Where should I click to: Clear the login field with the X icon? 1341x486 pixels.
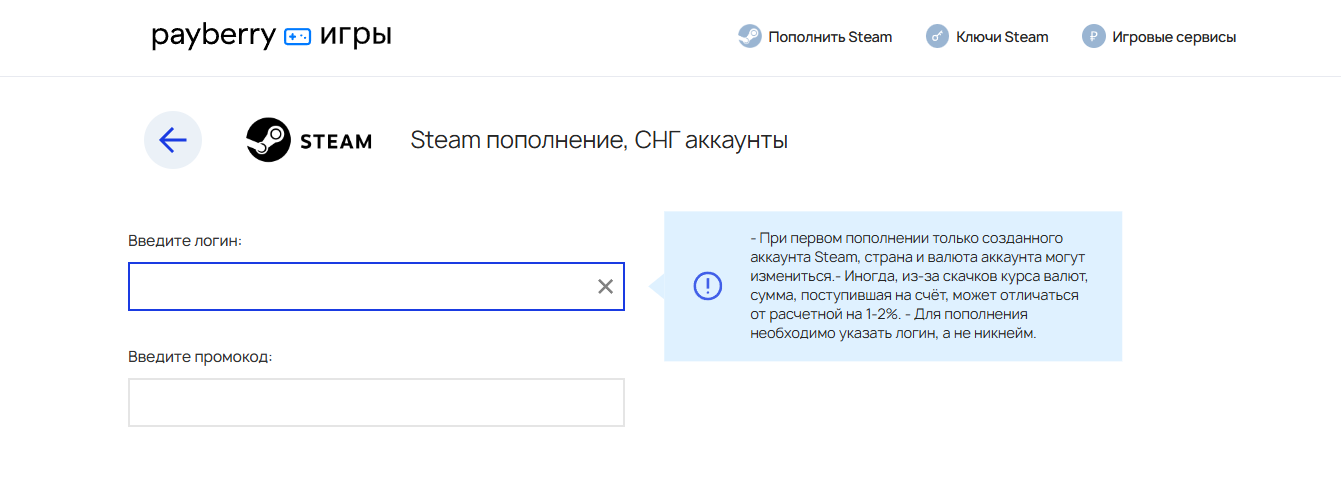point(605,287)
